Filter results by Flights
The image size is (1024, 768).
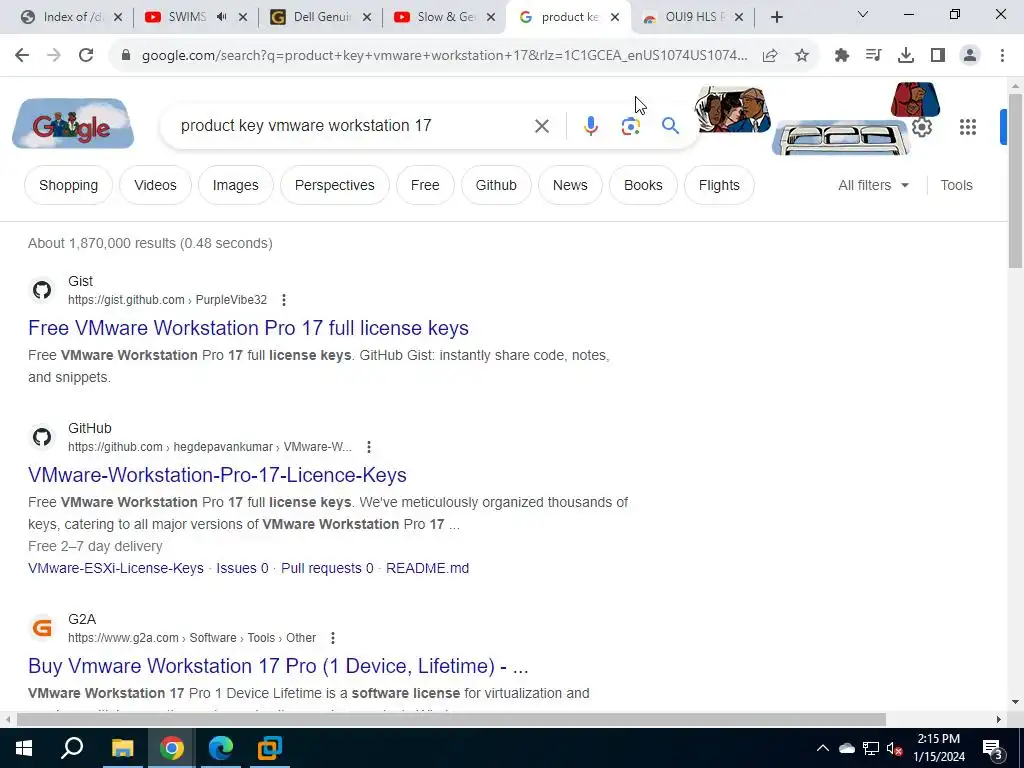pos(719,185)
